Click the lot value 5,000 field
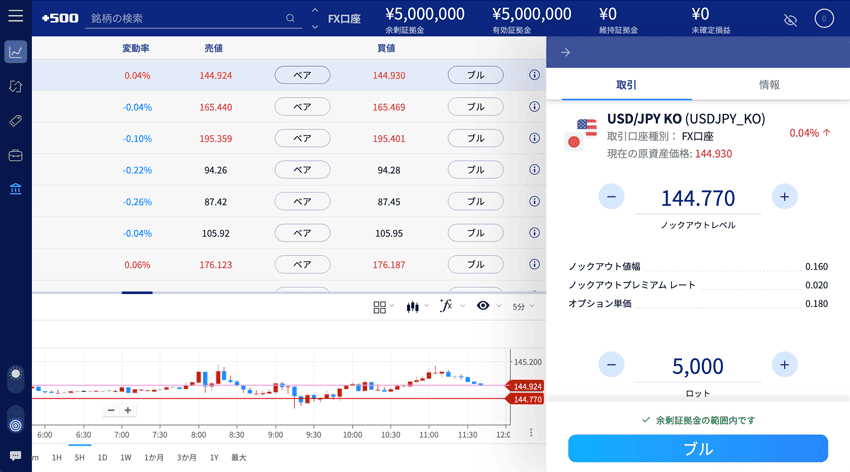This screenshot has height=472, width=850. click(698, 366)
